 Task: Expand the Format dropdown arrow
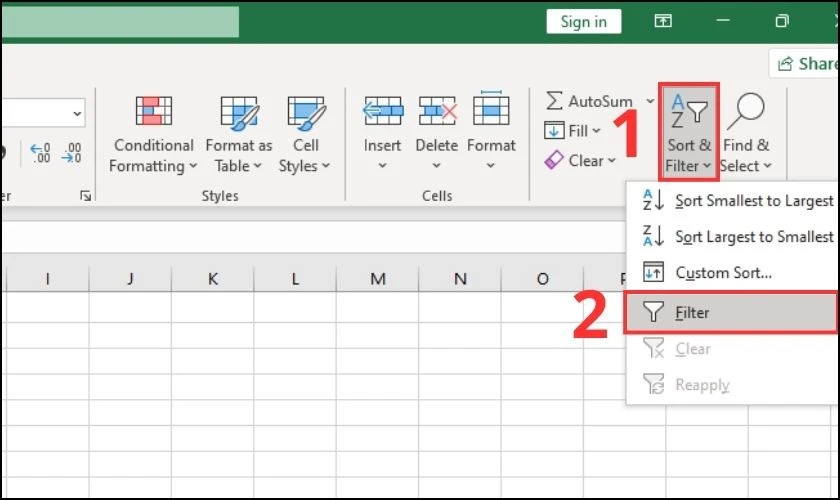pos(491,166)
